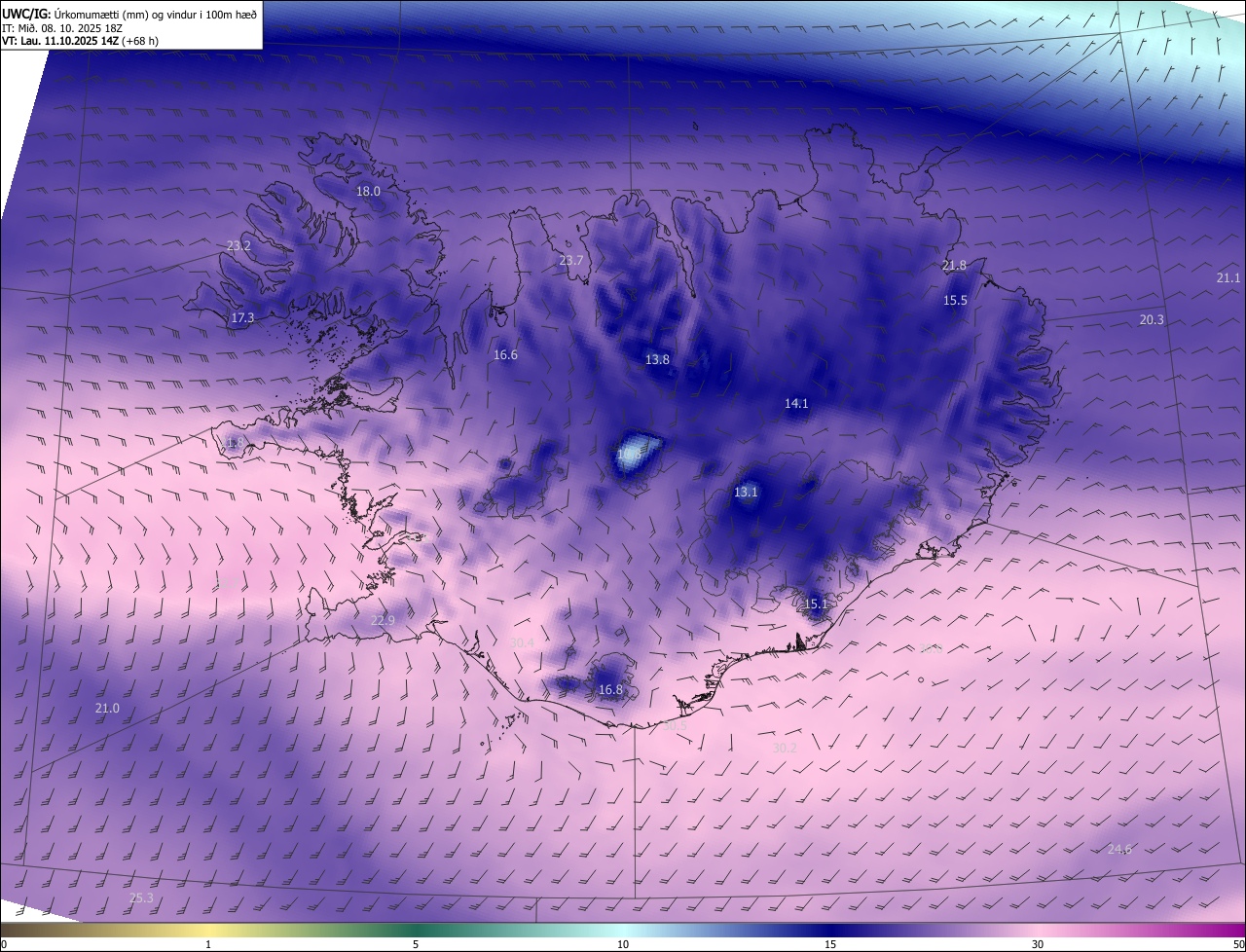Screen dimensions: 1246x952
Task: Click the map value 23.7
Action: click(571, 261)
